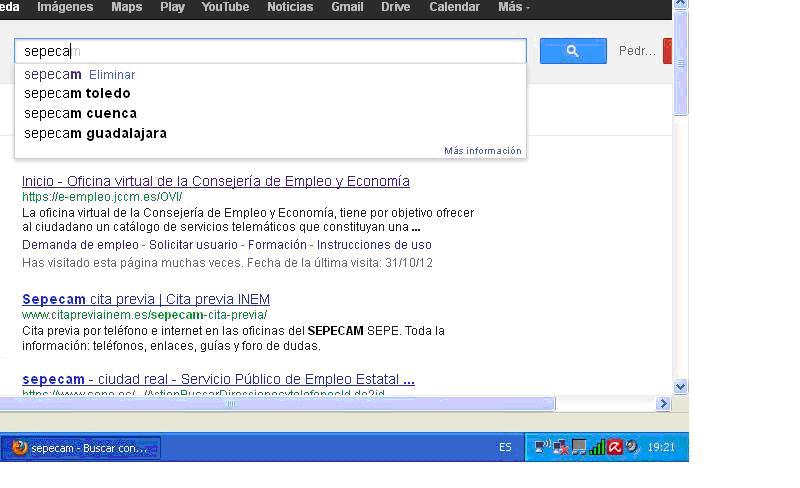
Task: Open Gmail from the top bar
Action: [x=347, y=7]
